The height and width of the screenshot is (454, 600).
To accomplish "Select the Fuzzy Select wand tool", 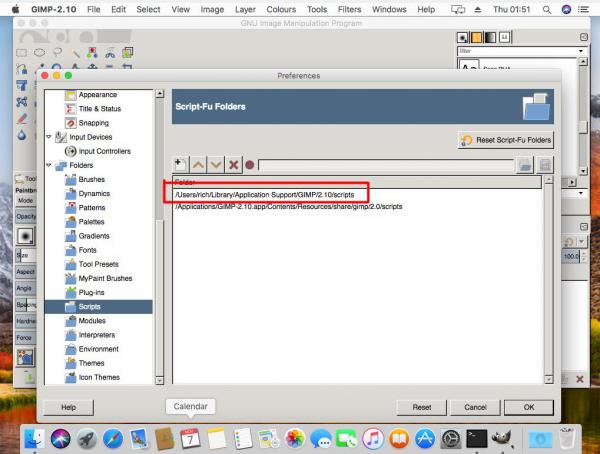I will [75, 53].
